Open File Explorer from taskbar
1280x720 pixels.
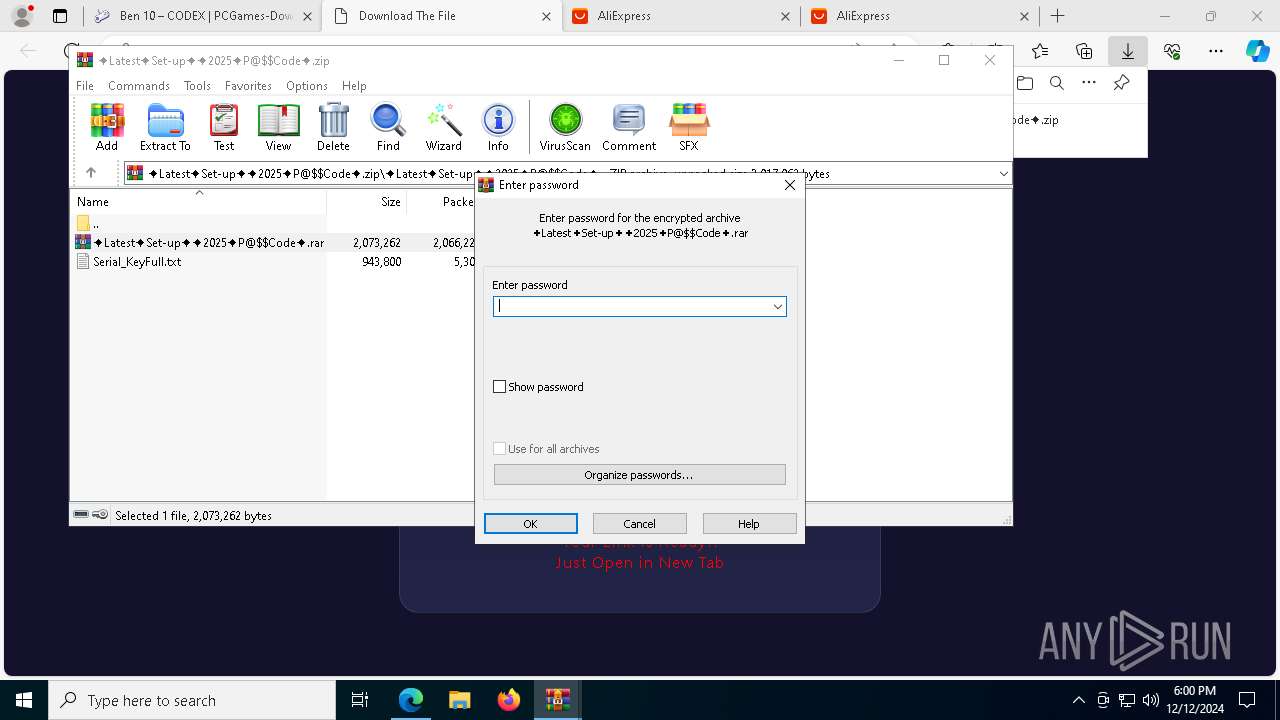tap(460, 700)
